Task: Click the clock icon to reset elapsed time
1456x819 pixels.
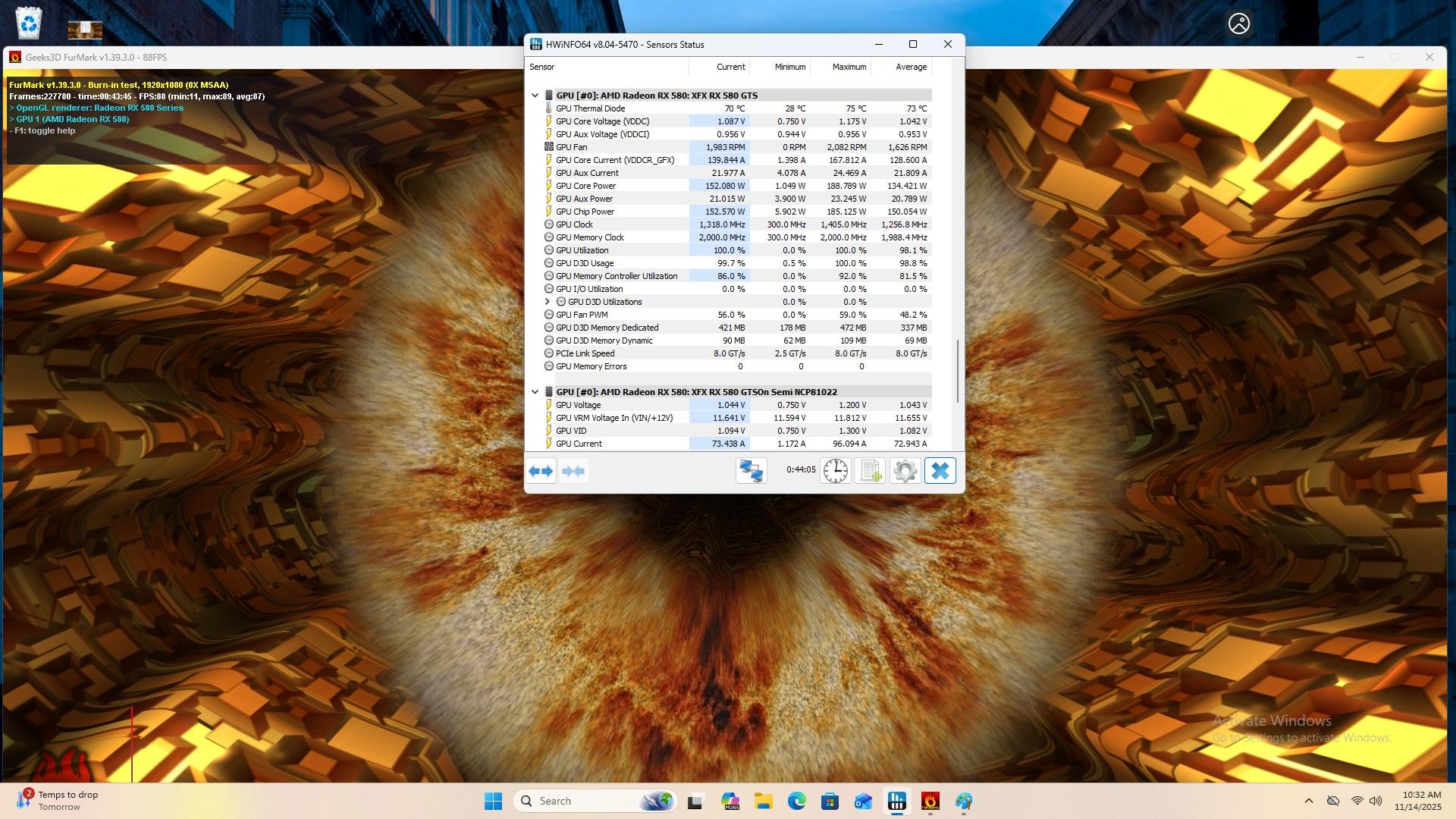Action: 836,471
